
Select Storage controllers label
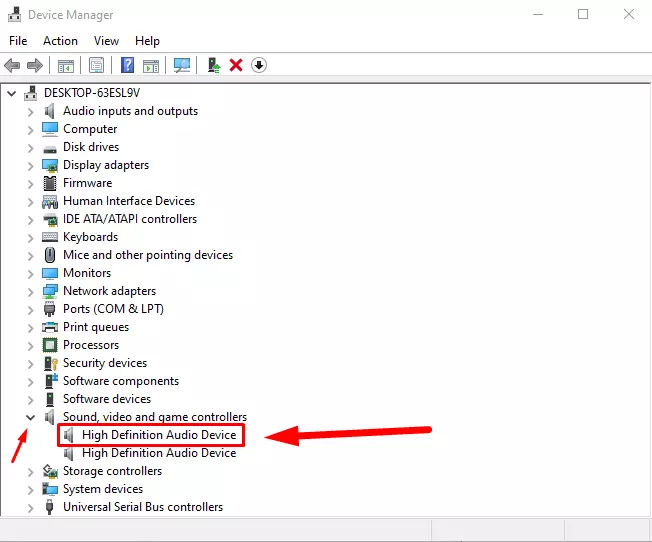pyautogui.click(x=112, y=471)
